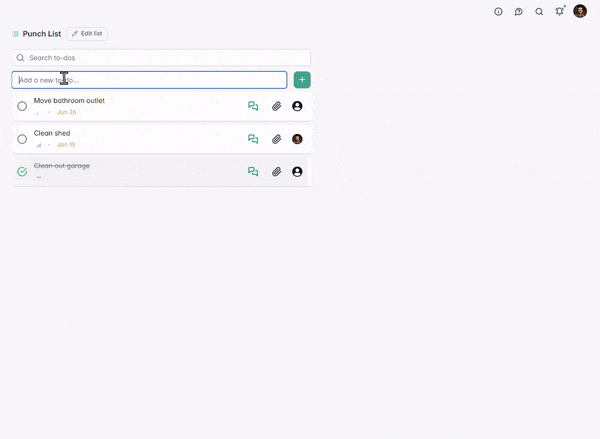This screenshot has width=600, height=439.
Task: Open the info icon in top bar
Action: pos(498,11)
